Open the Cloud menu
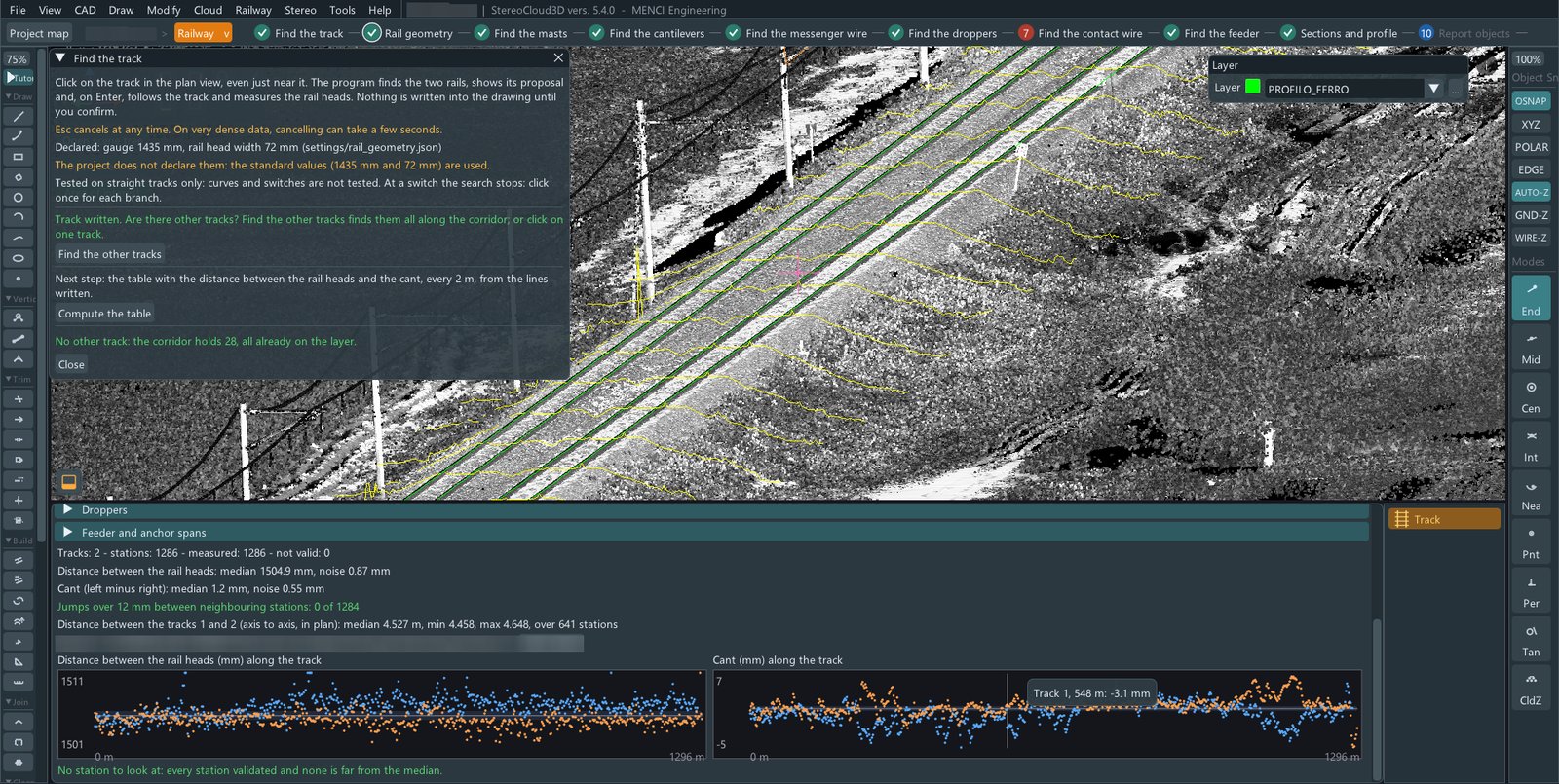 click(x=208, y=10)
